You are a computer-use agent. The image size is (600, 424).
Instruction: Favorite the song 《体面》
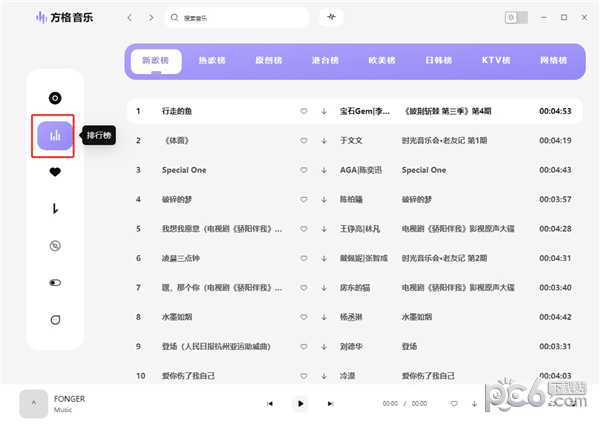coord(303,141)
